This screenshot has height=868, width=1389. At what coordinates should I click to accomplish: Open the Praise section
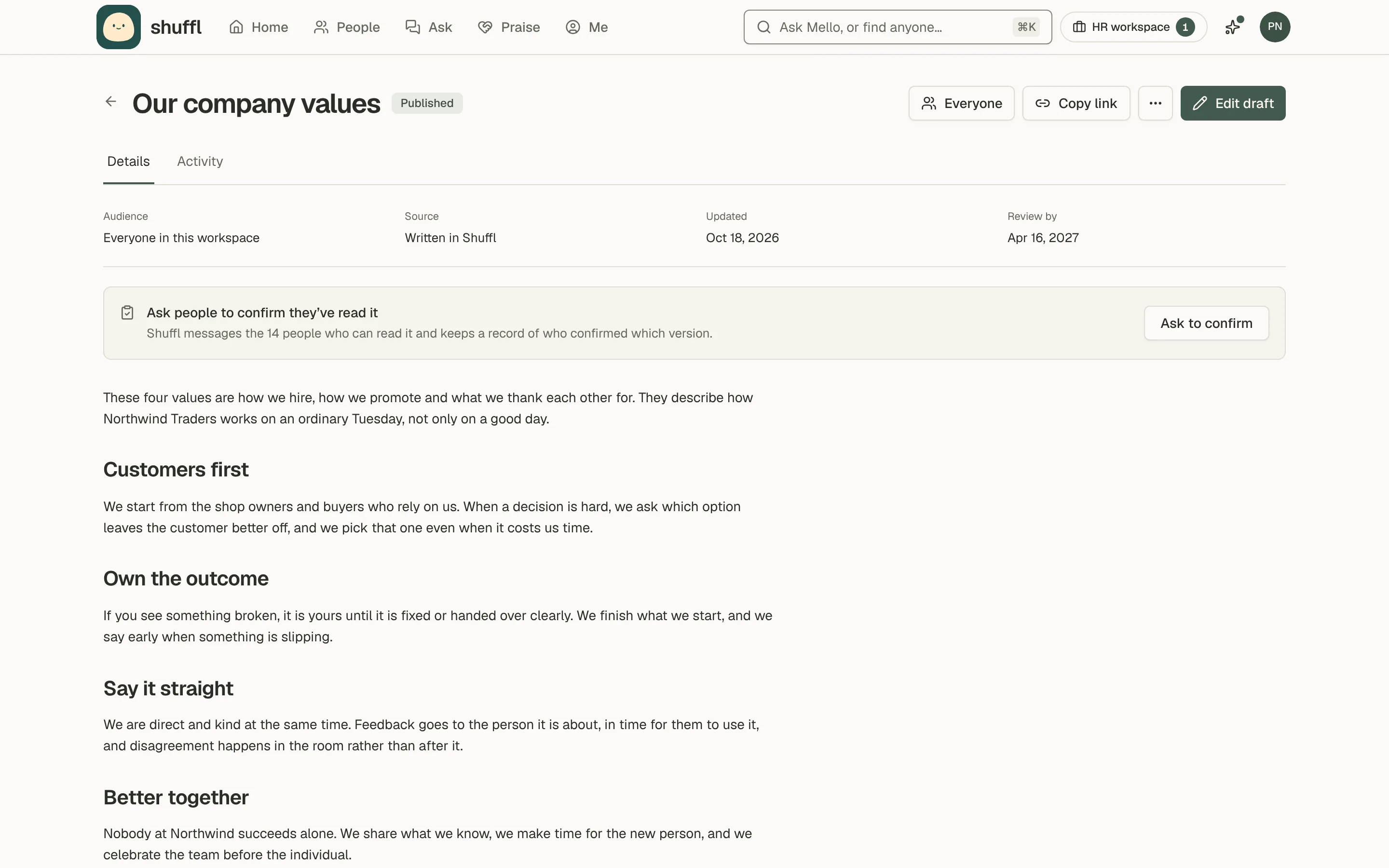(x=508, y=27)
